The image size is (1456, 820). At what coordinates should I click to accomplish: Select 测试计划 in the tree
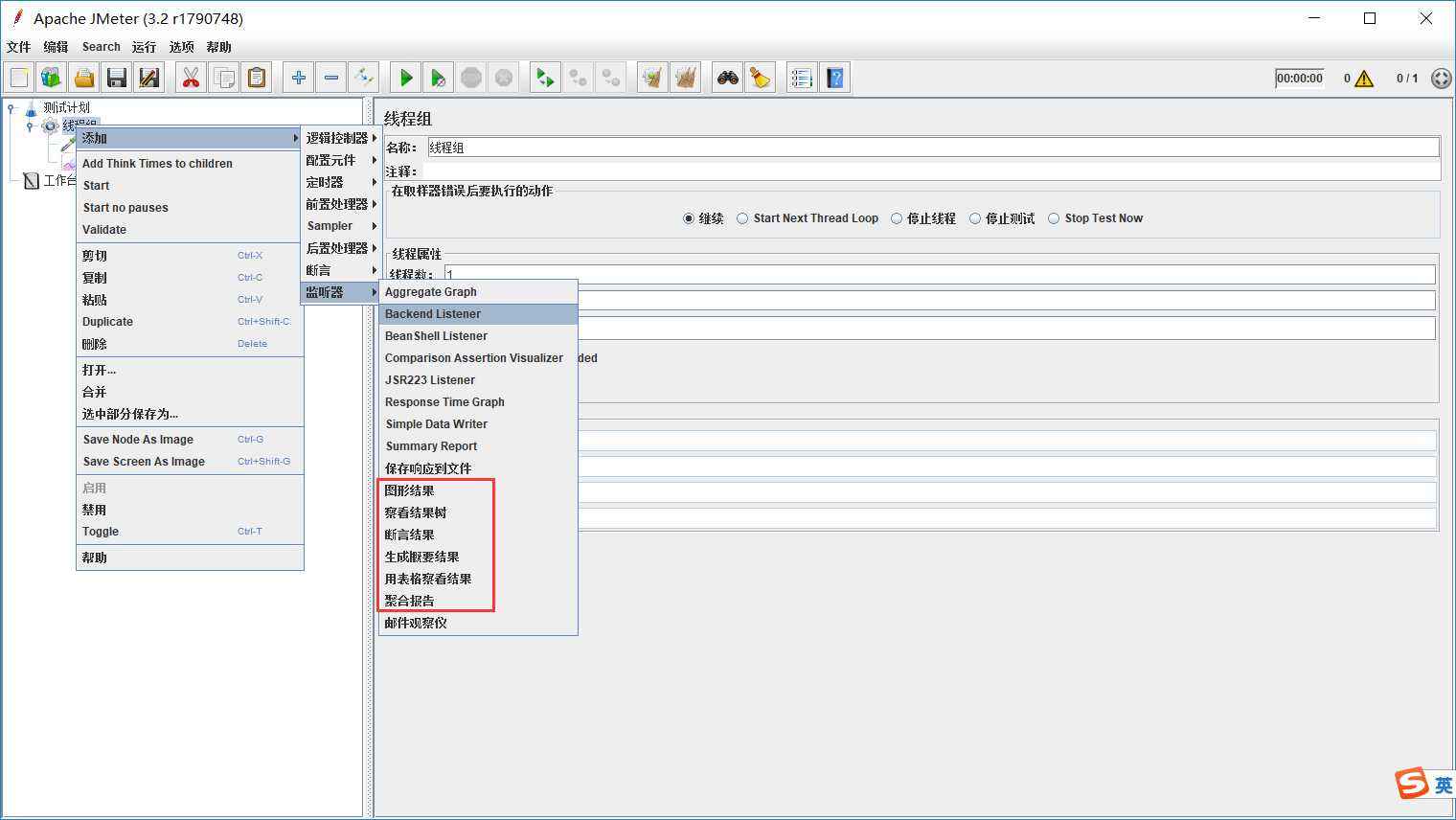click(66, 107)
